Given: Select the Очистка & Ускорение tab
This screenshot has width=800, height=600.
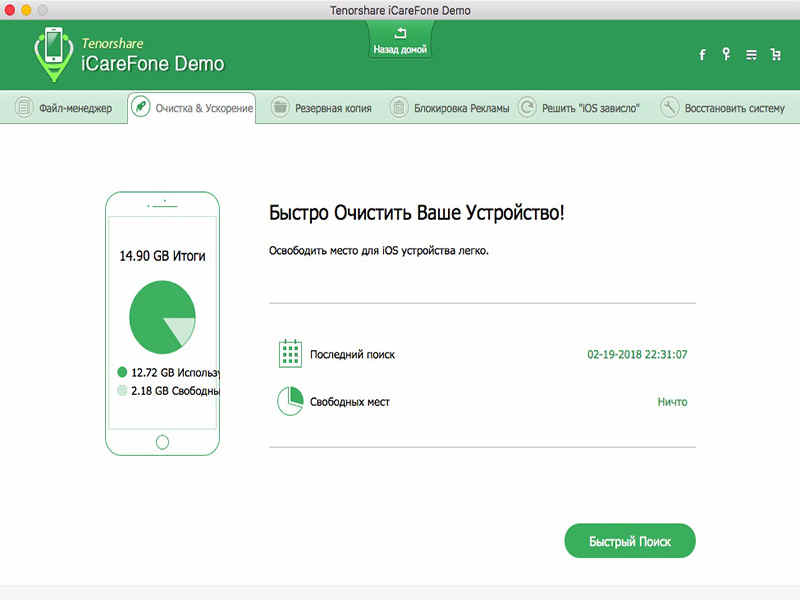Looking at the screenshot, I should pyautogui.click(x=192, y=108).
